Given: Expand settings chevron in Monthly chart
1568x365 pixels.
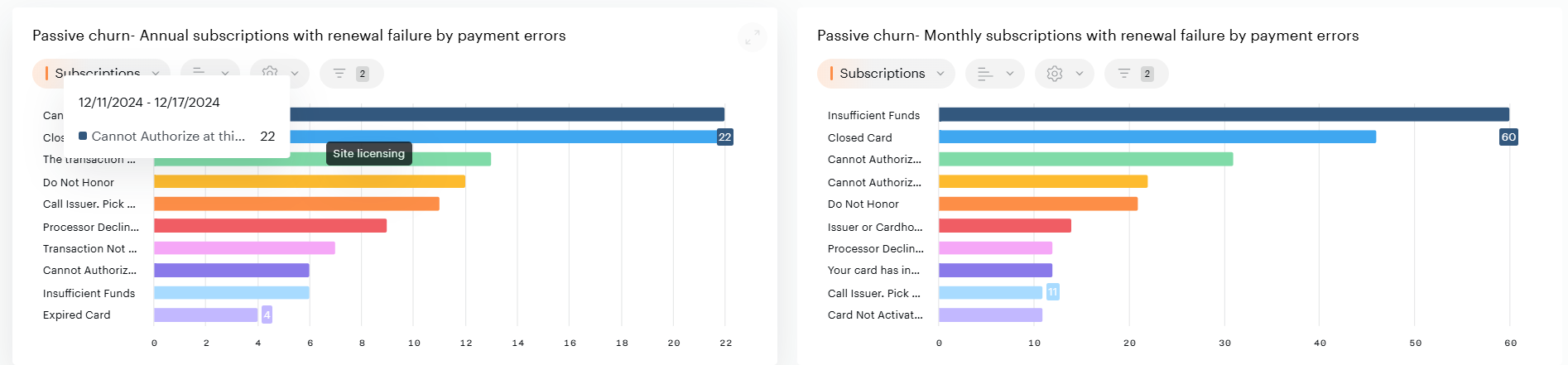Looking at the screenshot, I should click(1080, 74).
